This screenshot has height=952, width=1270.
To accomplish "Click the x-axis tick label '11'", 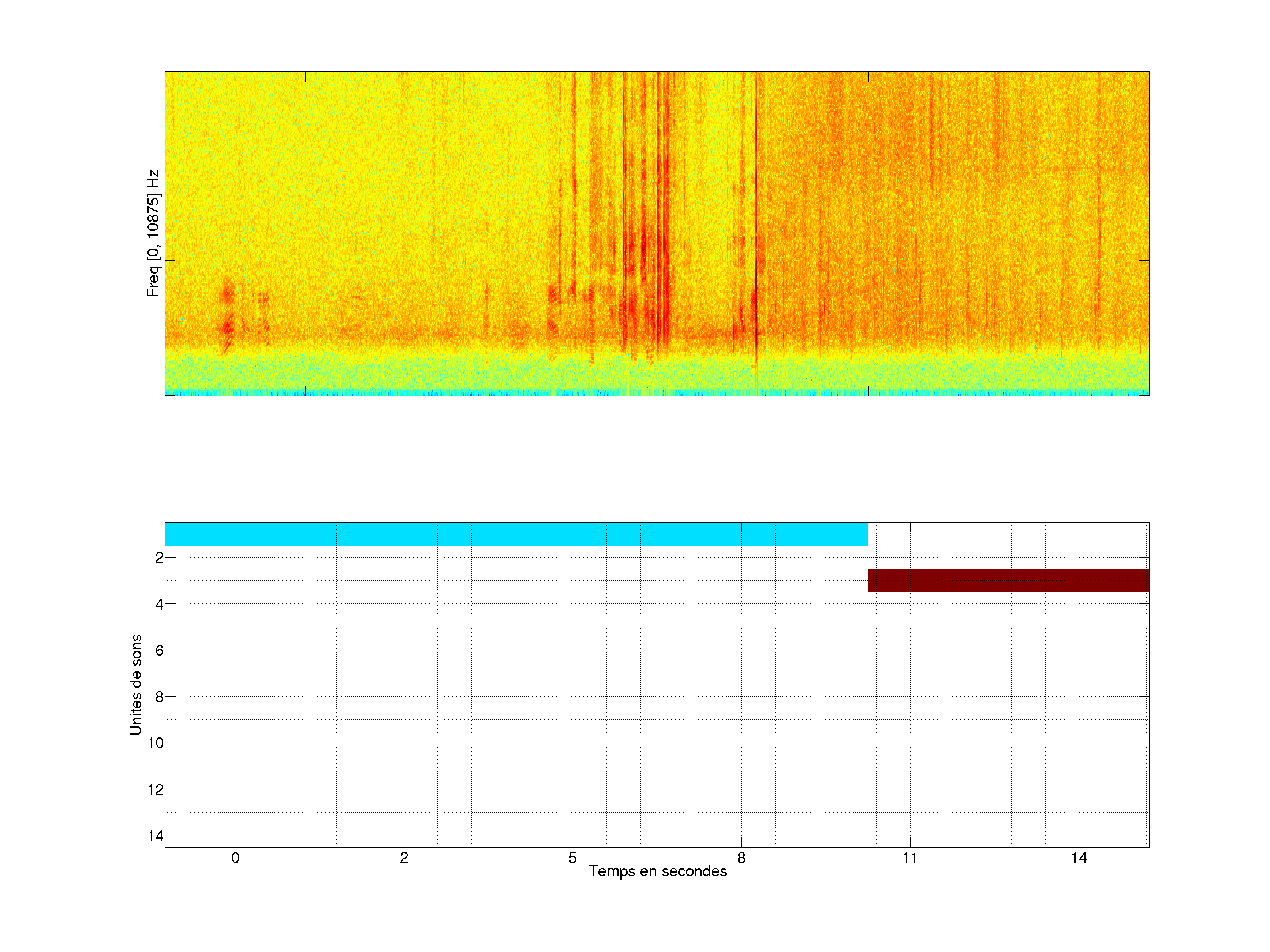I will pos(910,858).
